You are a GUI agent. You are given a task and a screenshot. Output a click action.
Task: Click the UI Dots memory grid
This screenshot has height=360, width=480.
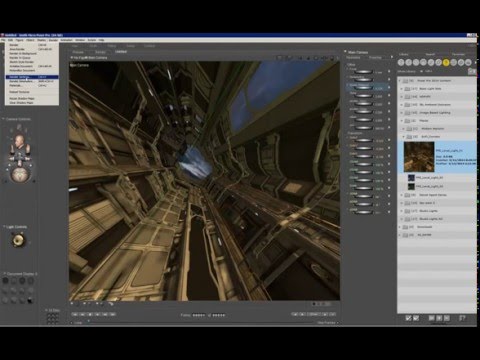pyautogui.click(x=52, y=319)
